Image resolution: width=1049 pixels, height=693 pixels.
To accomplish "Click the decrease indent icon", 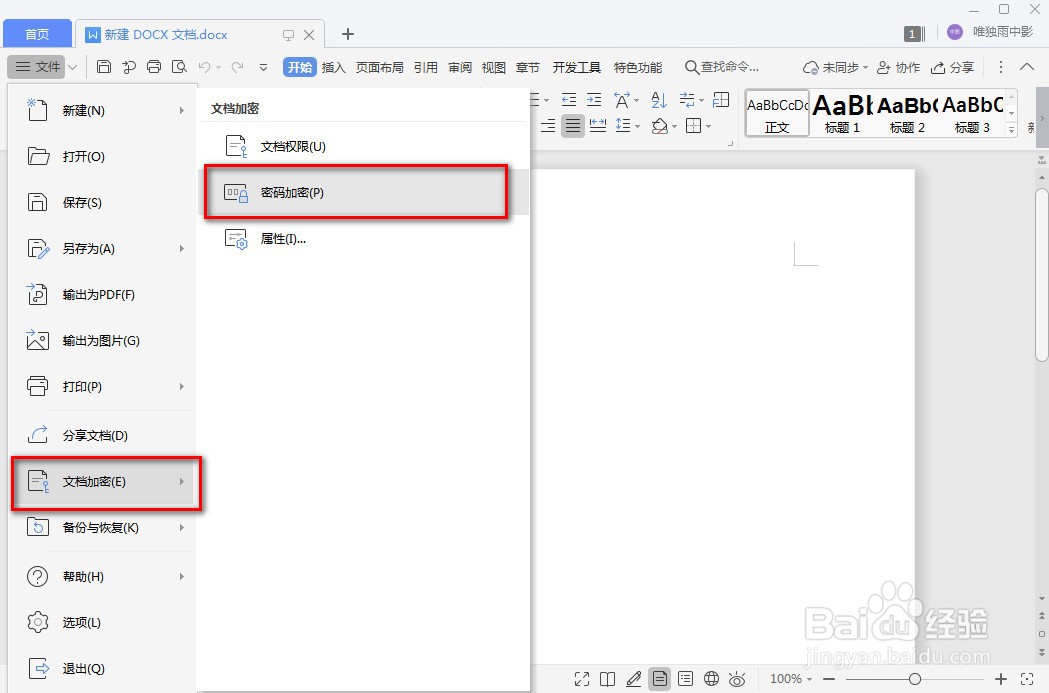I will (569, 100).
